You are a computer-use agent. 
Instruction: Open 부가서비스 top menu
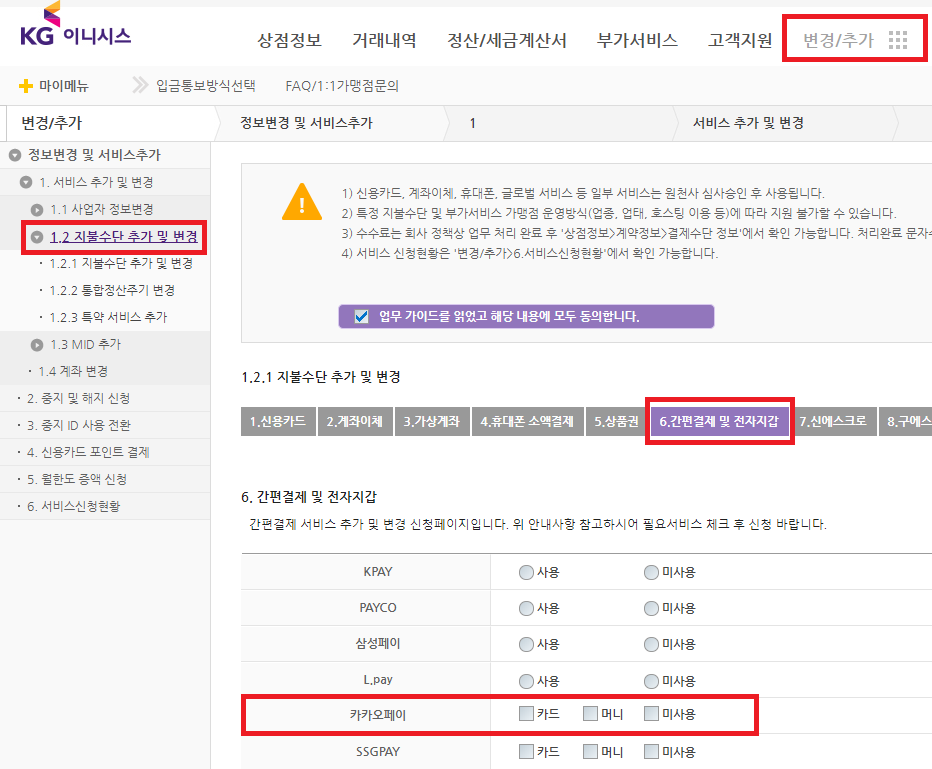pyautogui.click(x=637, y=40)
